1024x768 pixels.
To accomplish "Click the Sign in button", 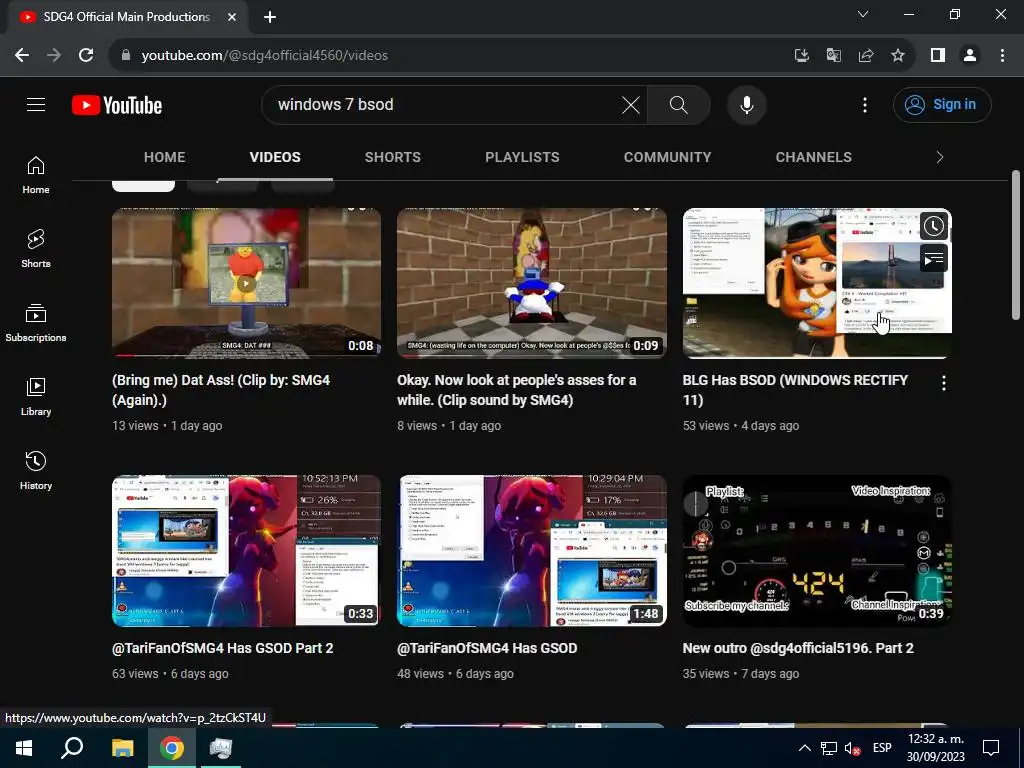I will coord(942,104).
